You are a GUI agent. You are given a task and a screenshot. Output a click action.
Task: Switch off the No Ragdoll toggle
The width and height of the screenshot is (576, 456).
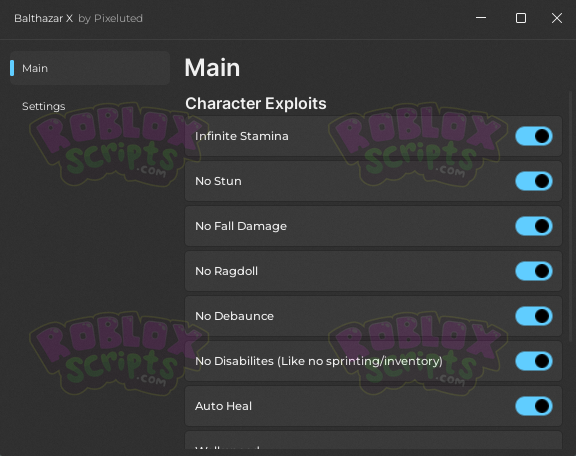534,271
